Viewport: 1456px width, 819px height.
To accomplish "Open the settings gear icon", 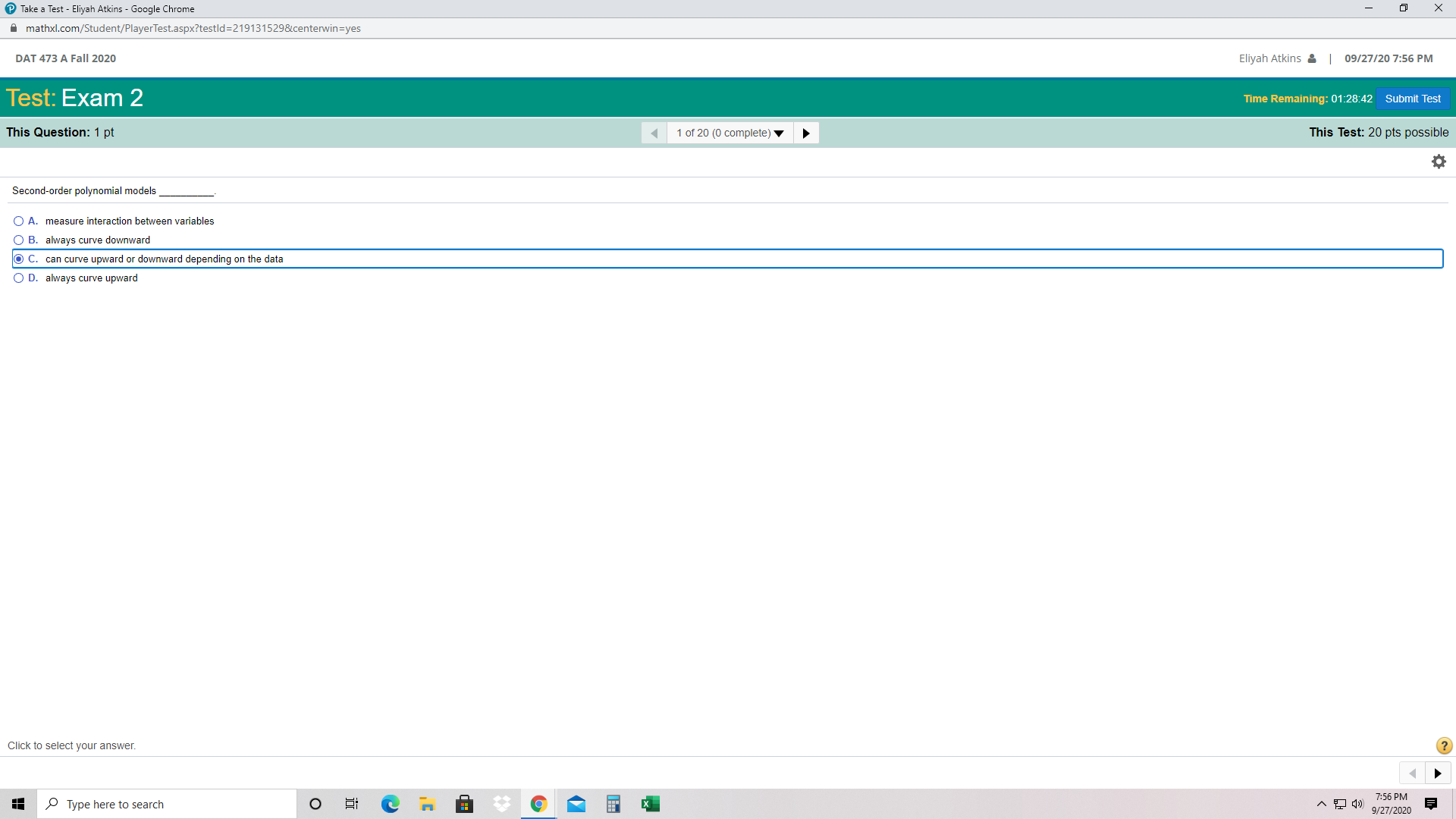I will (x=1439, y=162).
